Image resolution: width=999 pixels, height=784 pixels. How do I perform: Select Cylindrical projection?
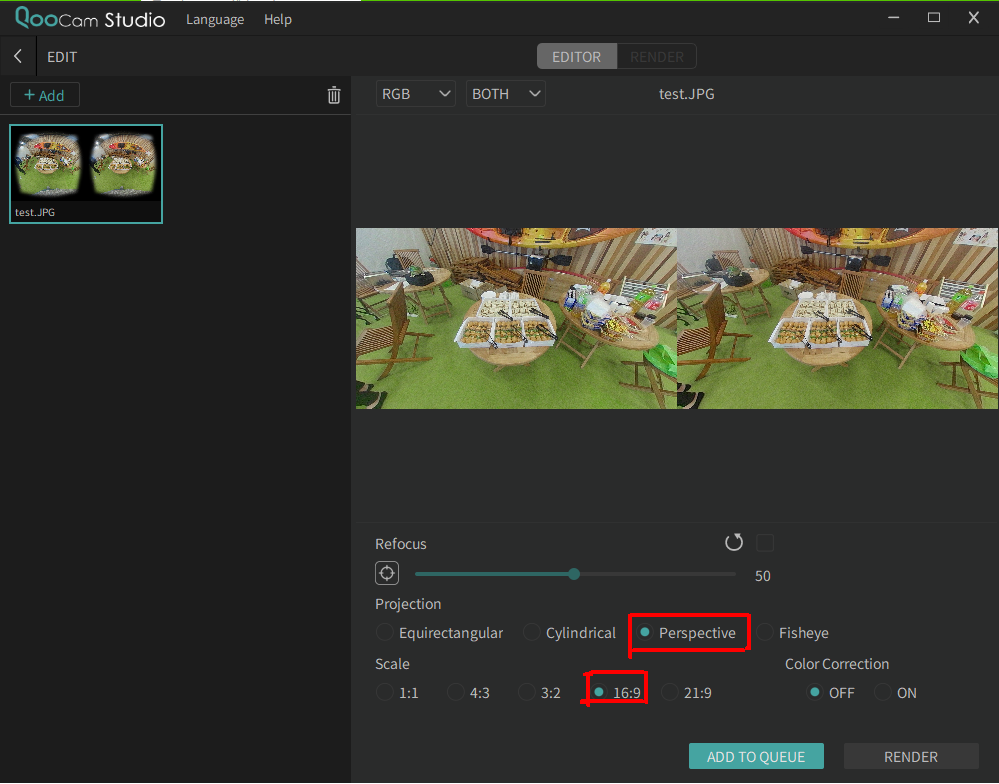570,632
